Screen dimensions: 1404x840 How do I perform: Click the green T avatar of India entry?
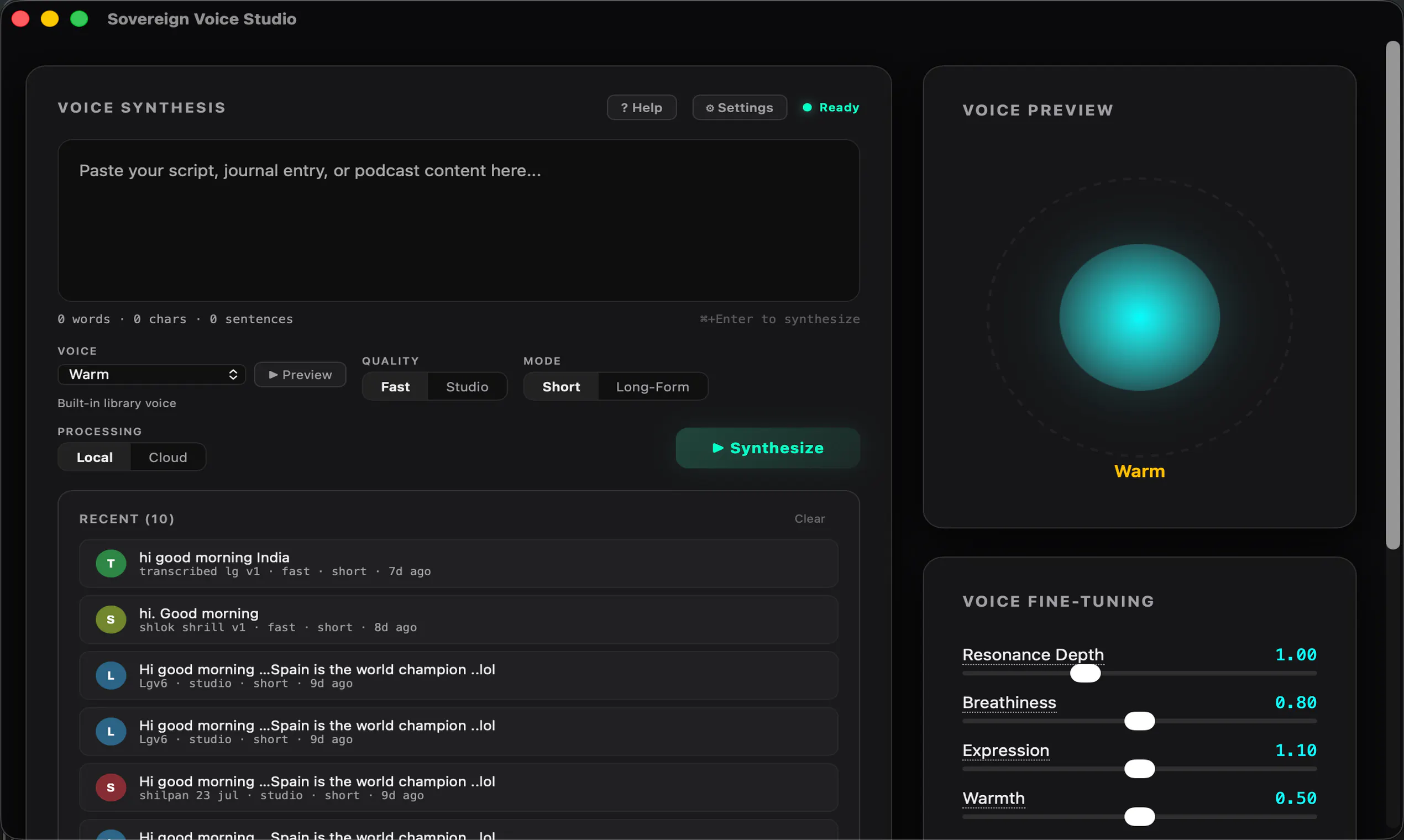click(x=111, y=563)
